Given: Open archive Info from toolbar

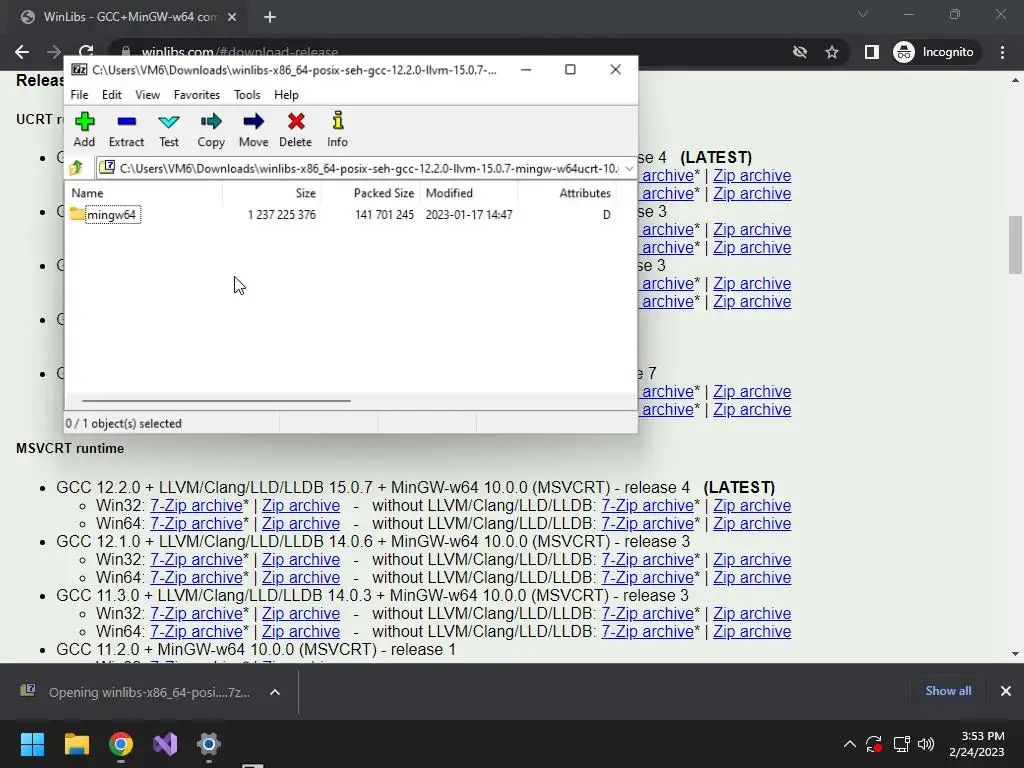Looking at the screenshot, I should (338, 129).
